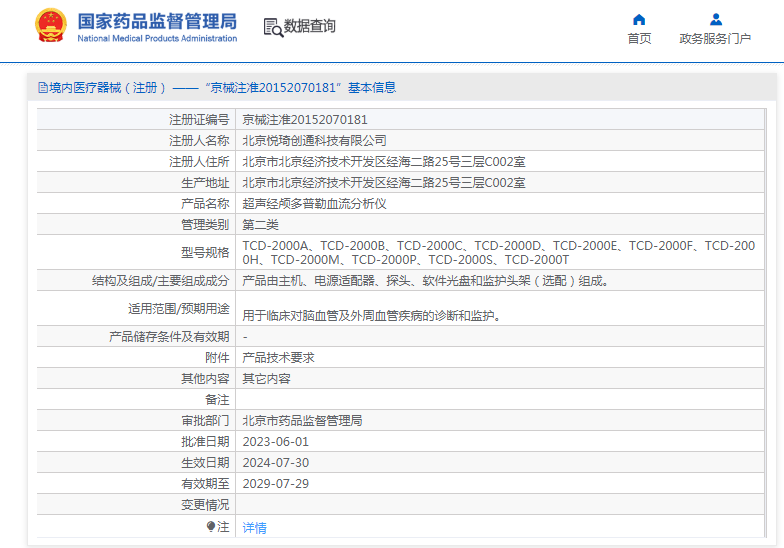Select the TCD-2000A model list cell
784x548 pixels.
[x=498, y=252]
